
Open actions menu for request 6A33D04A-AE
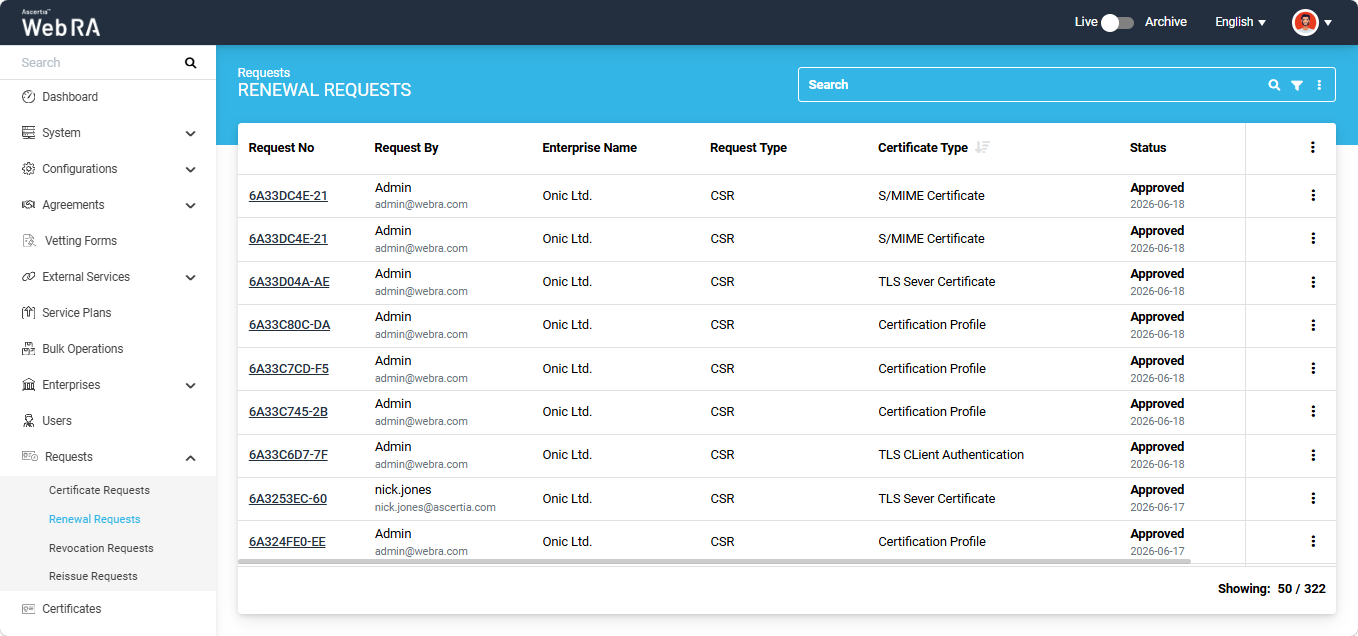[x=1313, y=282]
